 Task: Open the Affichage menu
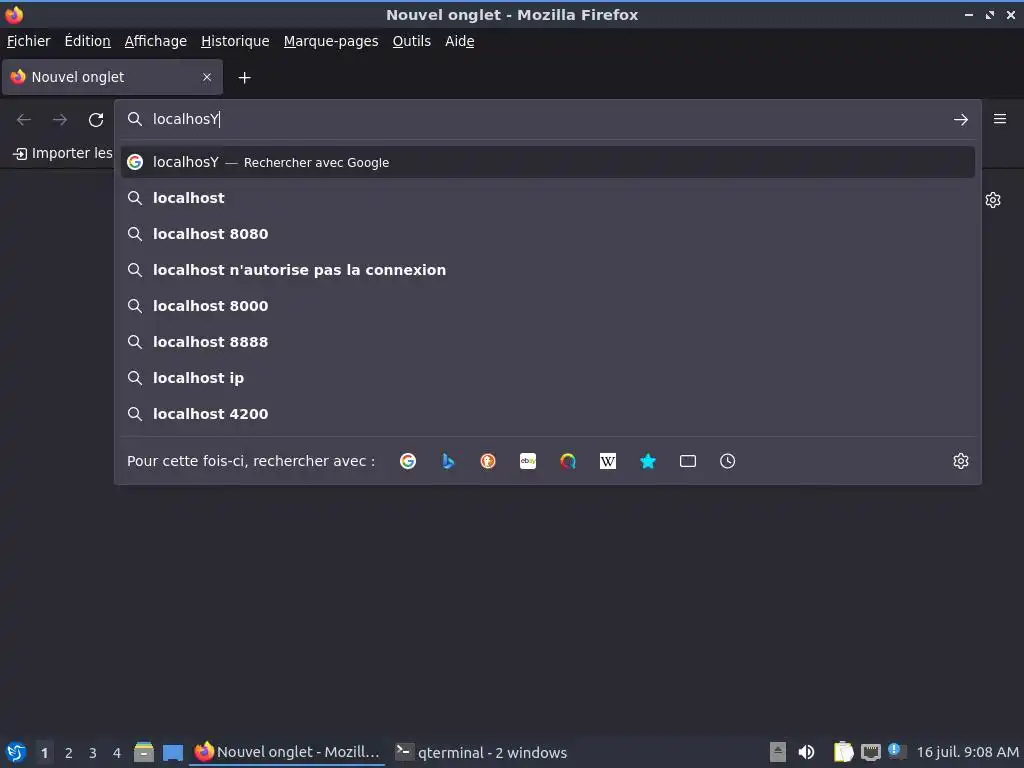pos(155,41)
